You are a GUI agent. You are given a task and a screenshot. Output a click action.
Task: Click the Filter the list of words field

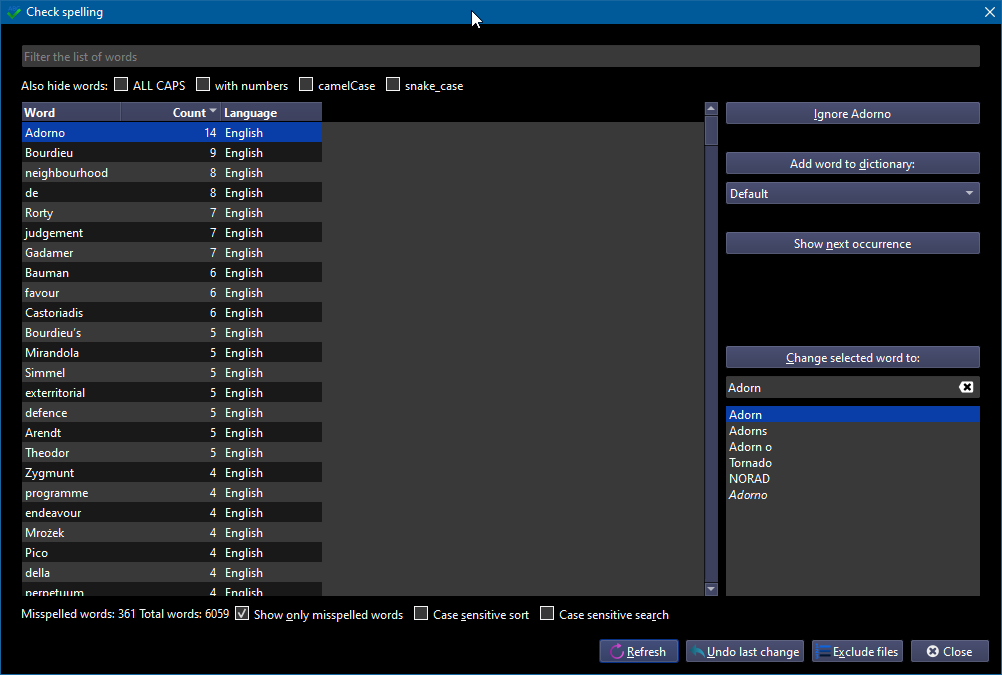click(x=500, y=56)
